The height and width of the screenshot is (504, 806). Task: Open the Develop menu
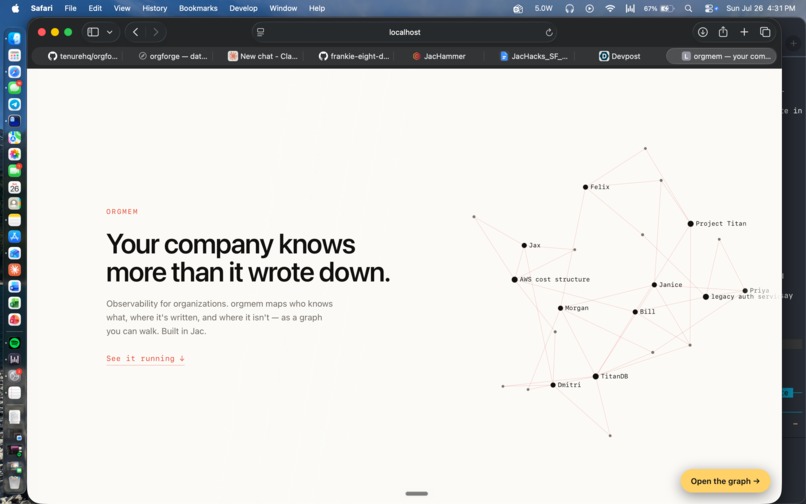point(243,8)
